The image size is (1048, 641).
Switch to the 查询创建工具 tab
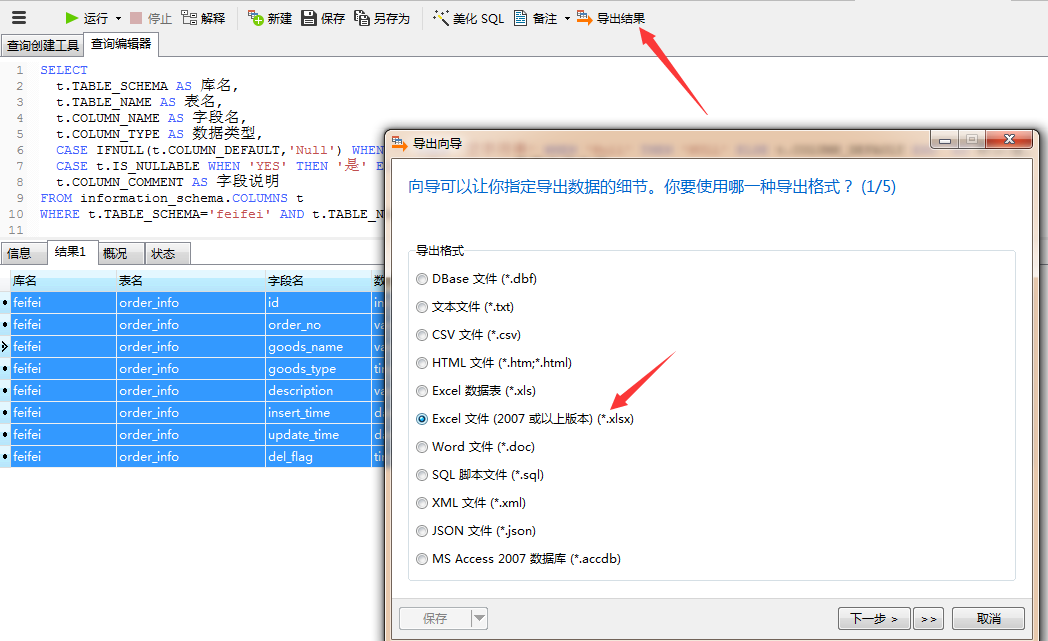pyautogui.click(x=42, y=45)
